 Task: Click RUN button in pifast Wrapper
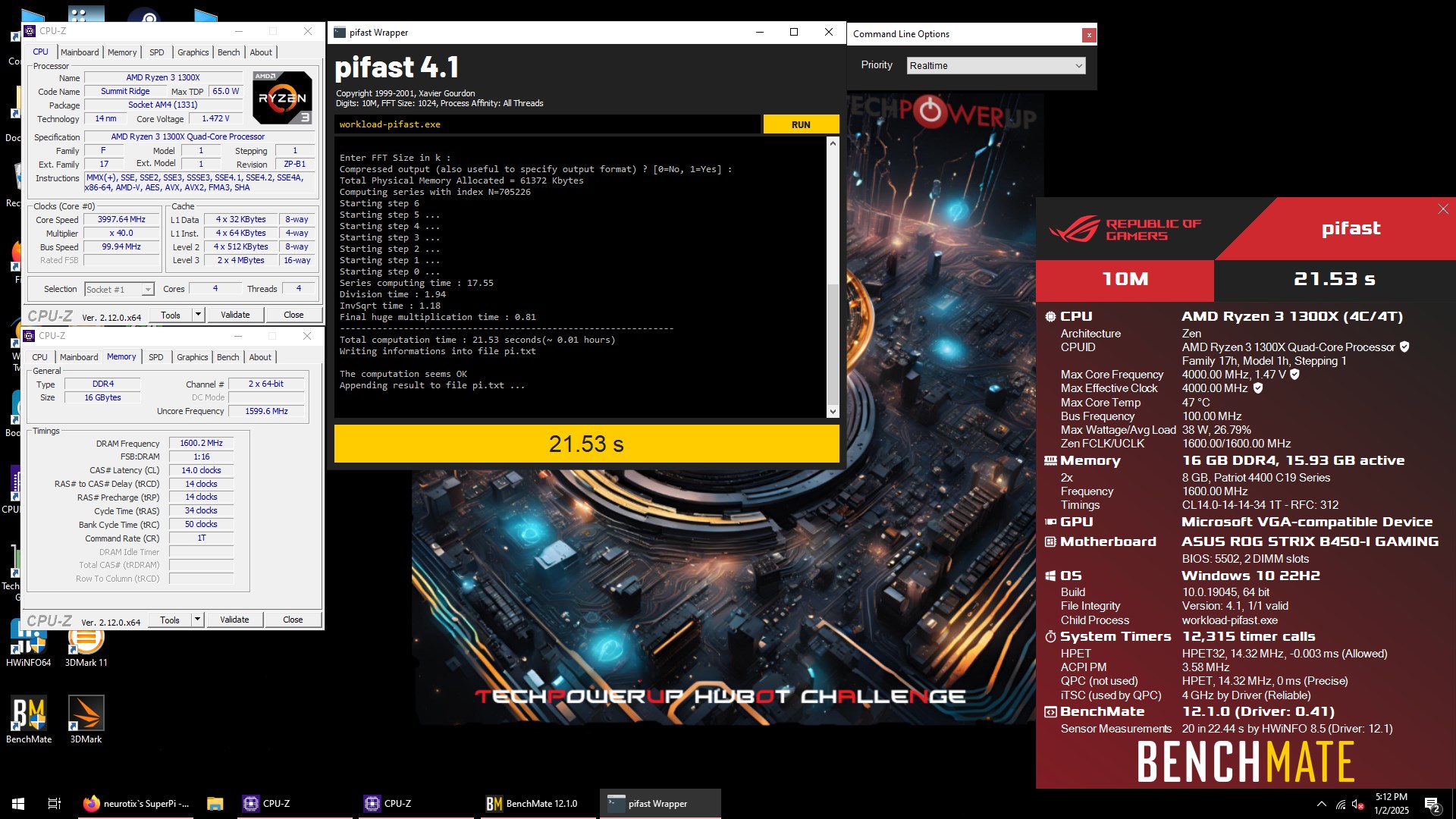(x=801, y=124)
